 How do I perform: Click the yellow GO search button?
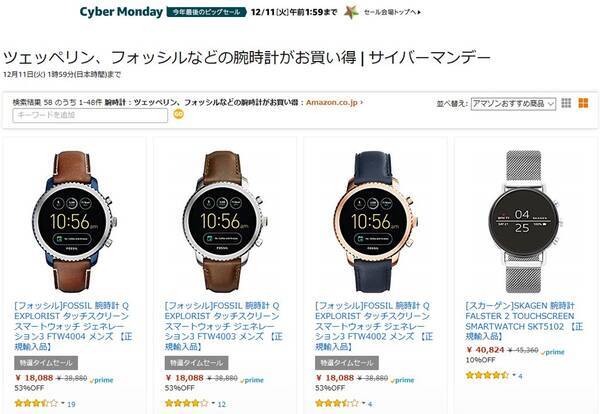click(x=179, y=114)
